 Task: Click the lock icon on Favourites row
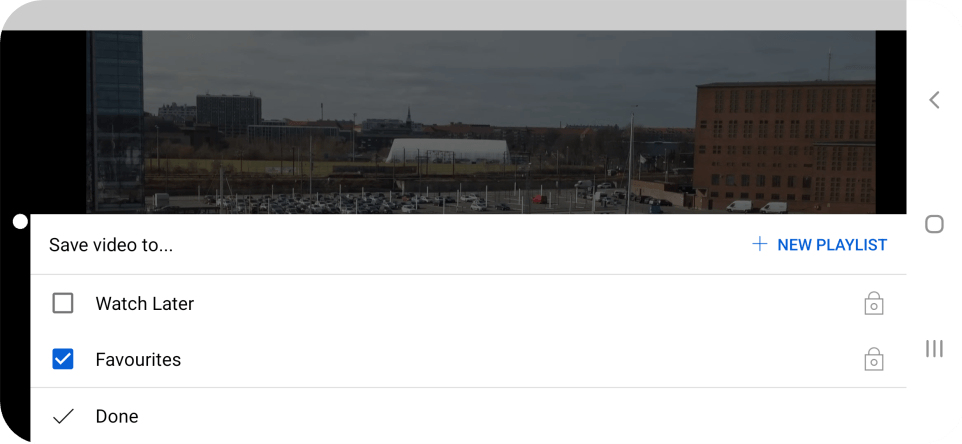(x=874, y=359)
